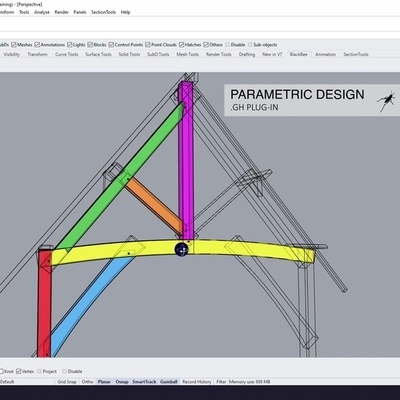Screen dimensions: 400x400
Task: Toggle Planar mode in the status bar
Action: tap(104, 382)
